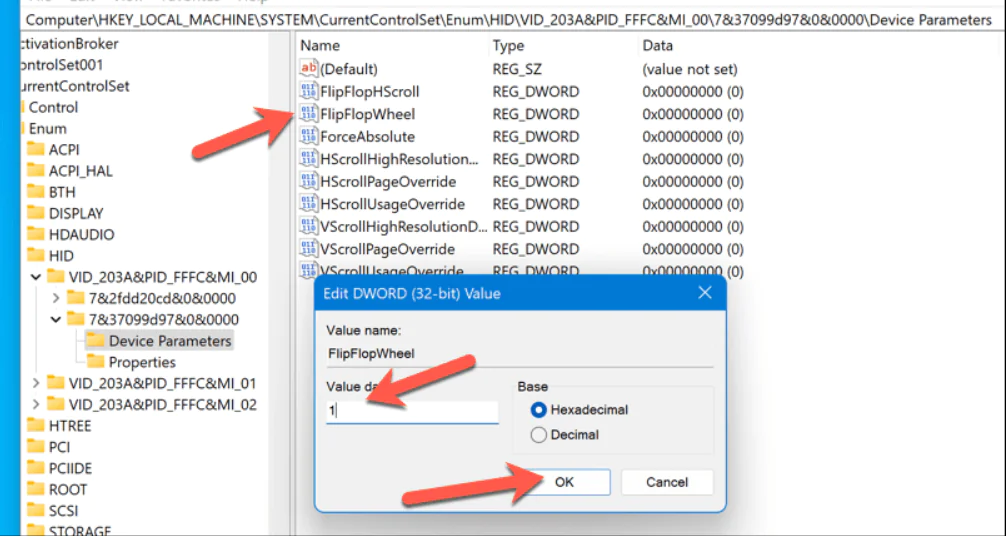1006x537 pixels.
Task: Click the HID folder icon
Action: tap(36, 255)
